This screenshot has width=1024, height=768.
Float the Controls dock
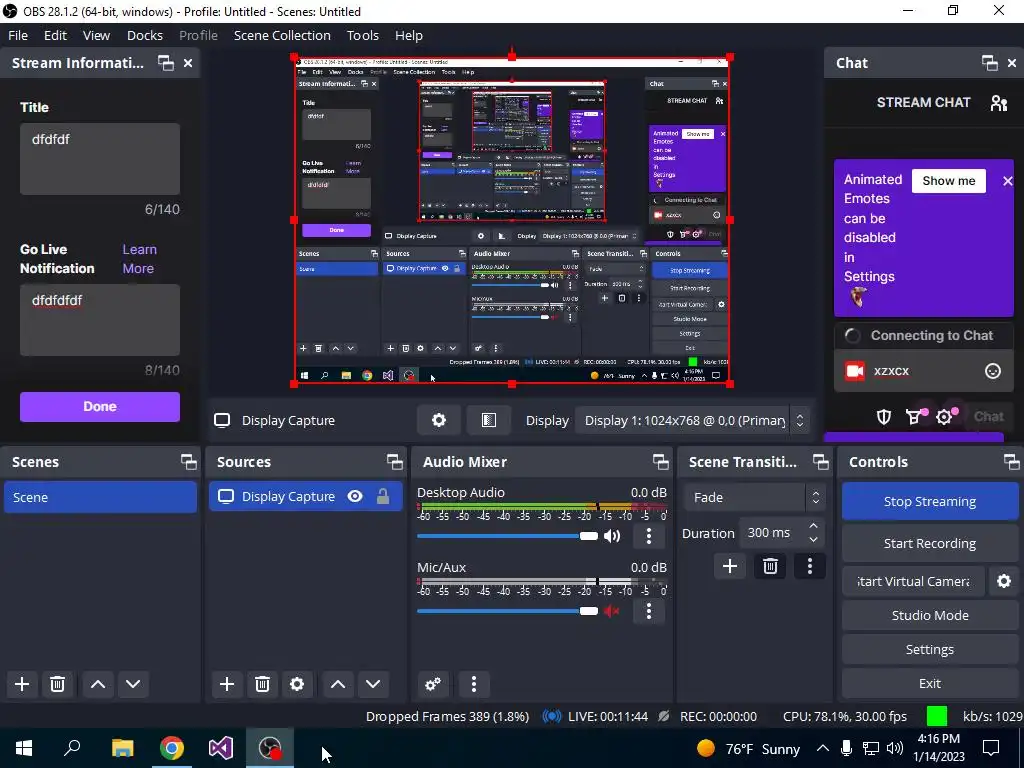1012,462
